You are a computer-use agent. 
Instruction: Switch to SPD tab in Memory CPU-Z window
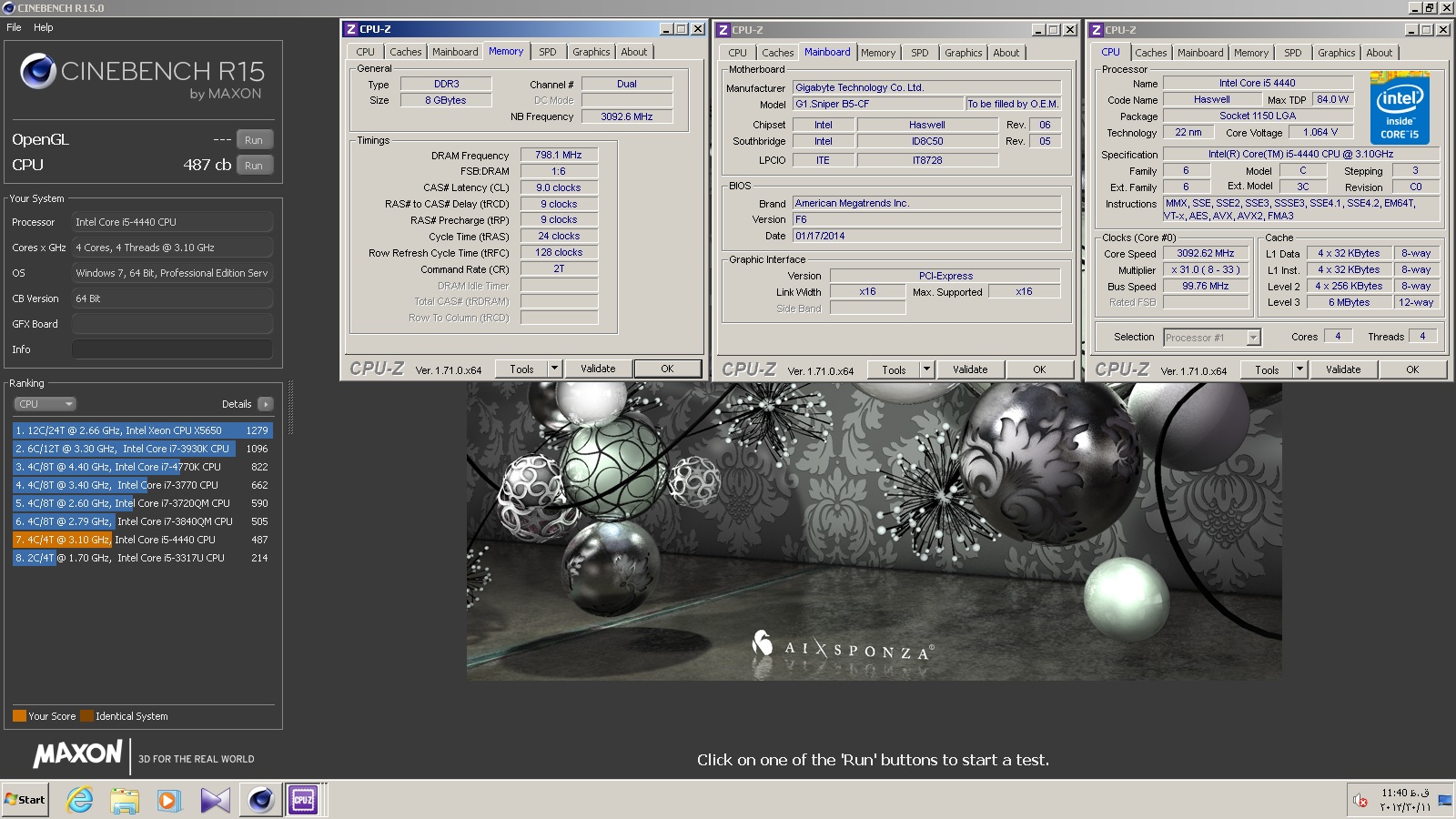[x=548, y=52]
